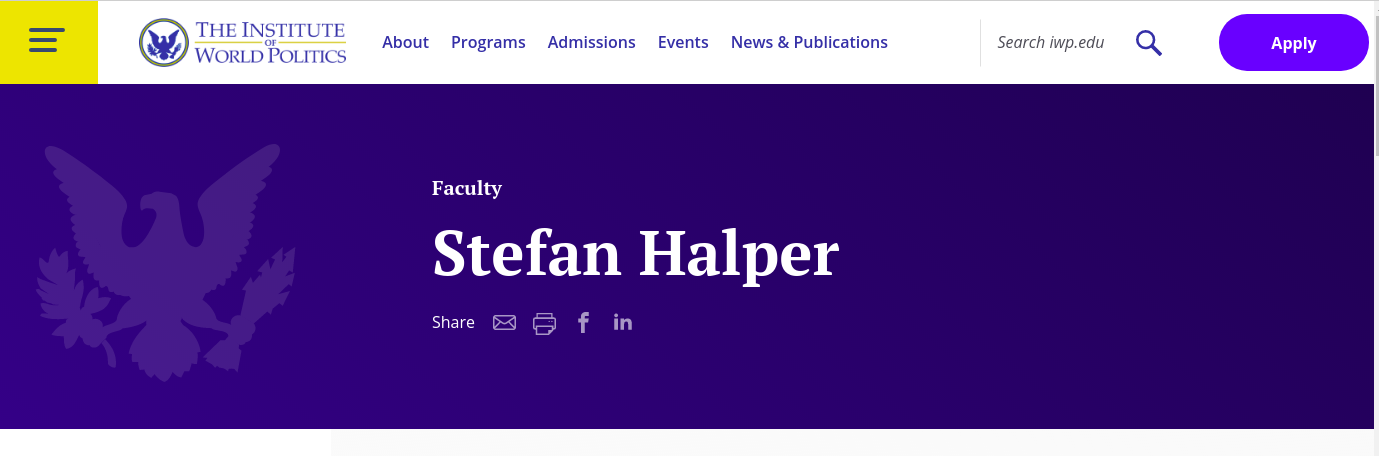Click the Stefan Halper heading
The height and width of the screenshot is (456, 1379).
click(635, 253)
